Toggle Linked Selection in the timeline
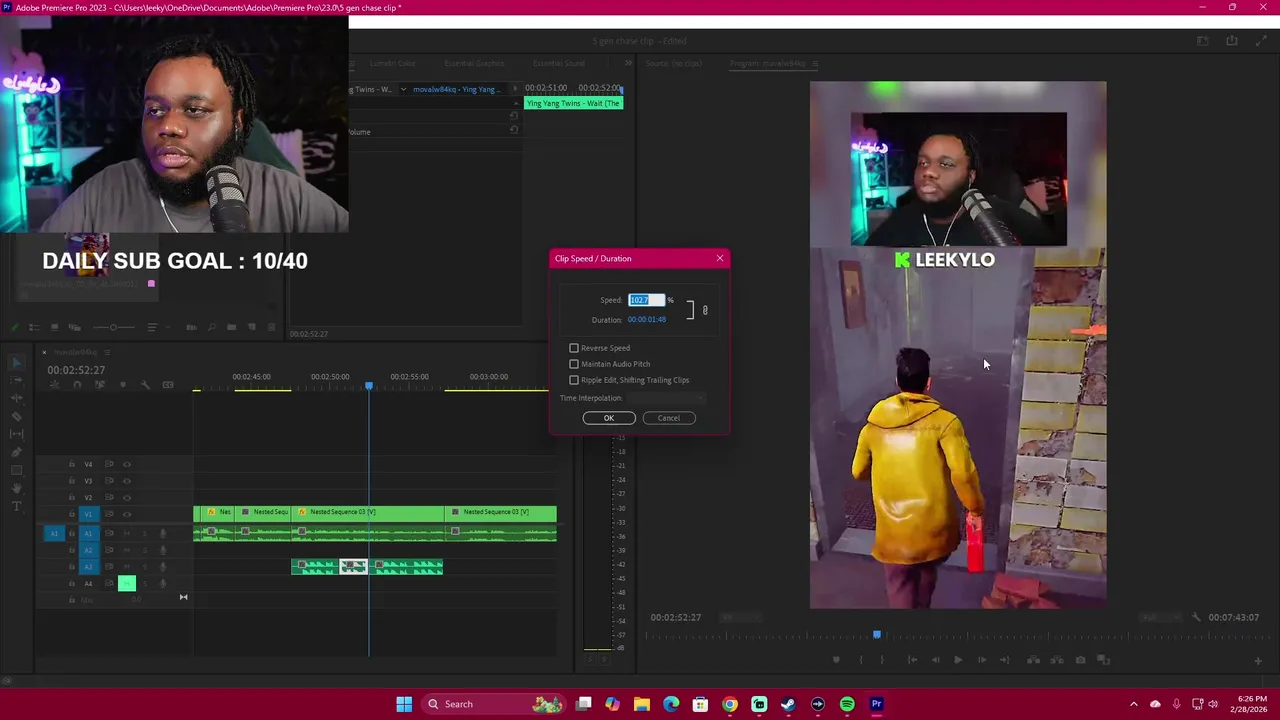 coord(100,385)
